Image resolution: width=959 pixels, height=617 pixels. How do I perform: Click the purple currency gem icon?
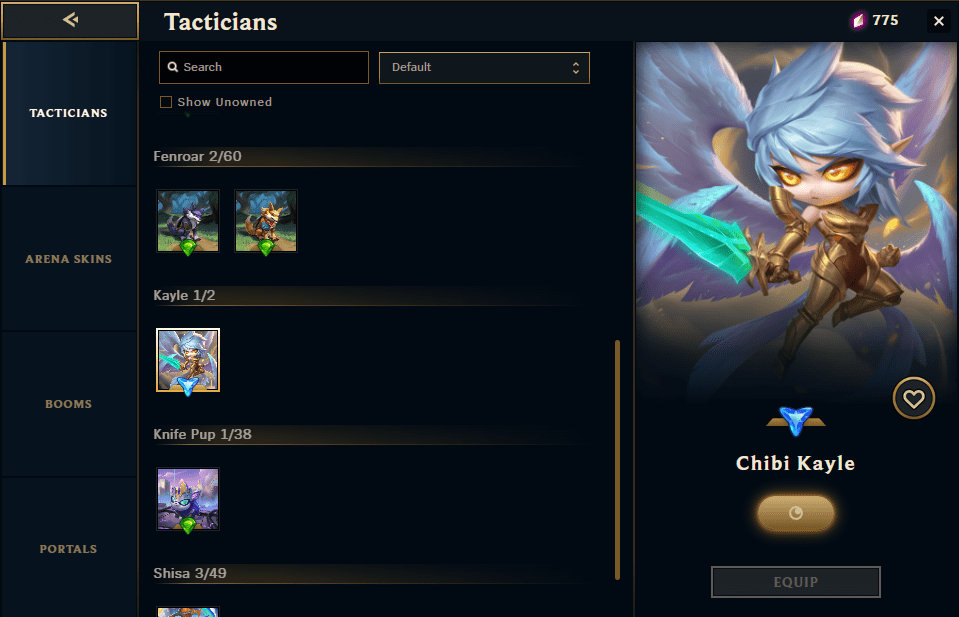tap(859, 21)
